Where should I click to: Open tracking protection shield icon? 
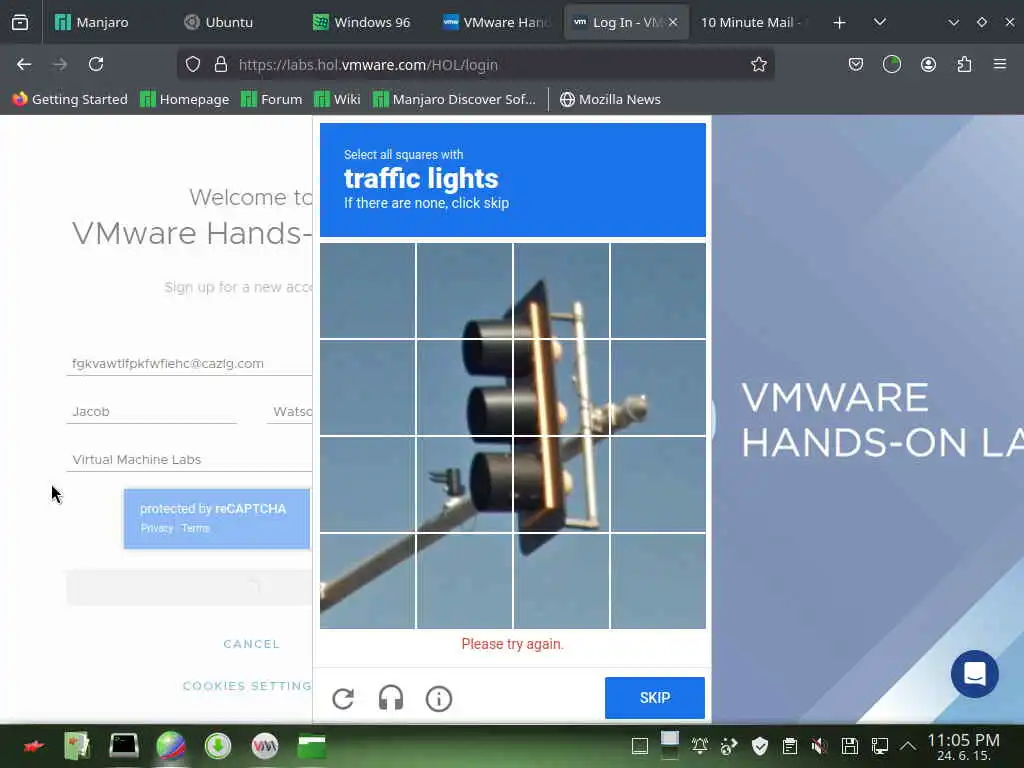coord(193,64)
